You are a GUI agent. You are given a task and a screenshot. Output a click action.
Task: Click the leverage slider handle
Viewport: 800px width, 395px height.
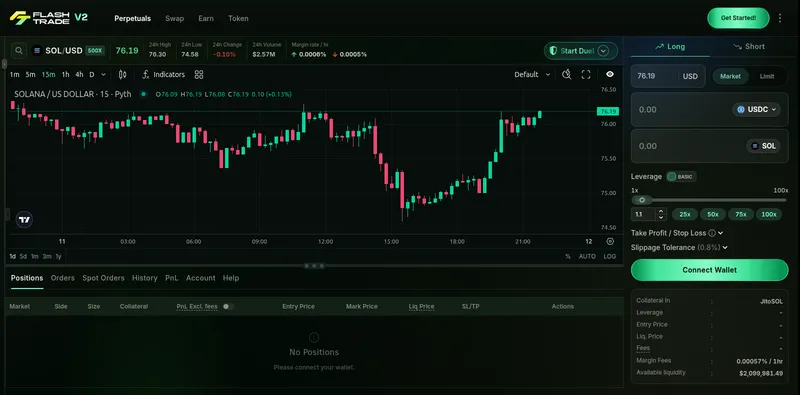click(642, 200)
